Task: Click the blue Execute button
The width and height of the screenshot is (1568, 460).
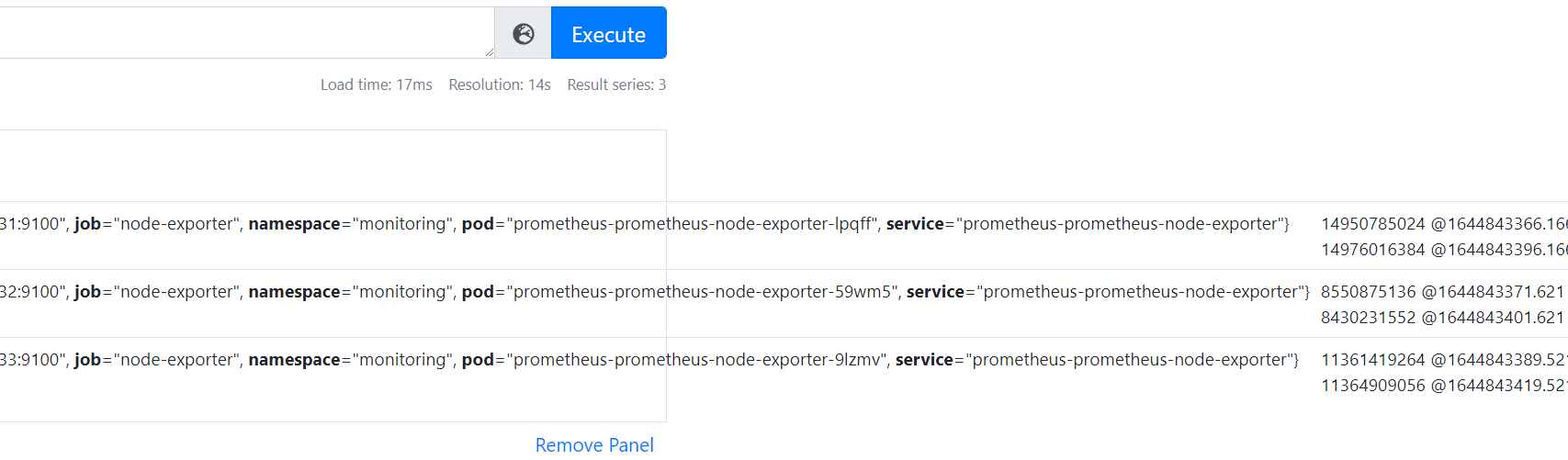Action: [x=608, y=34]
